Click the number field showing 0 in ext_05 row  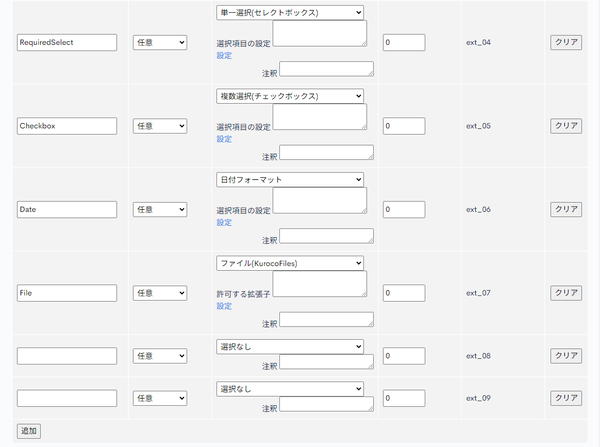(404, 126)
